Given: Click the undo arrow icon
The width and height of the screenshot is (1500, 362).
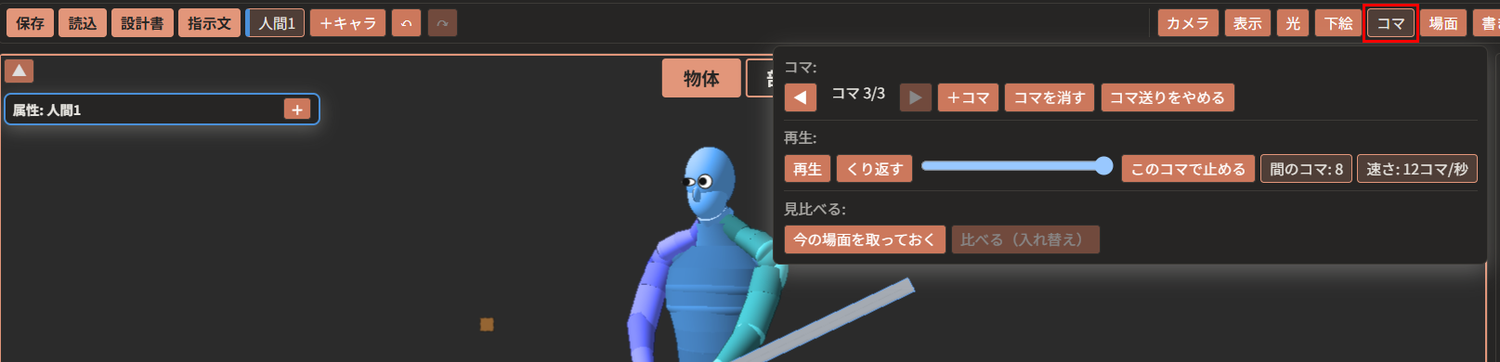Looking at the screenshot, I should coord(406,24).
